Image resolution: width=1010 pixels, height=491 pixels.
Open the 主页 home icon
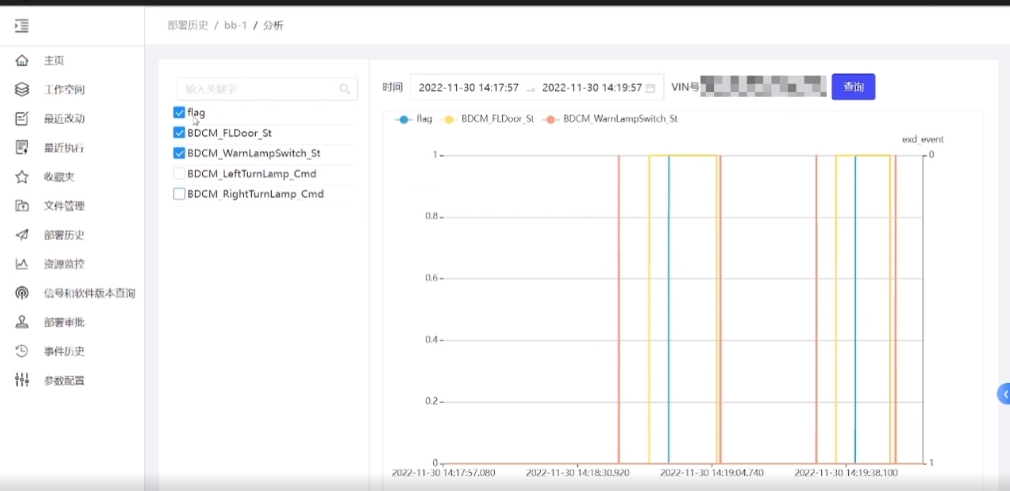pyautogui.click(x=22, y=61)
